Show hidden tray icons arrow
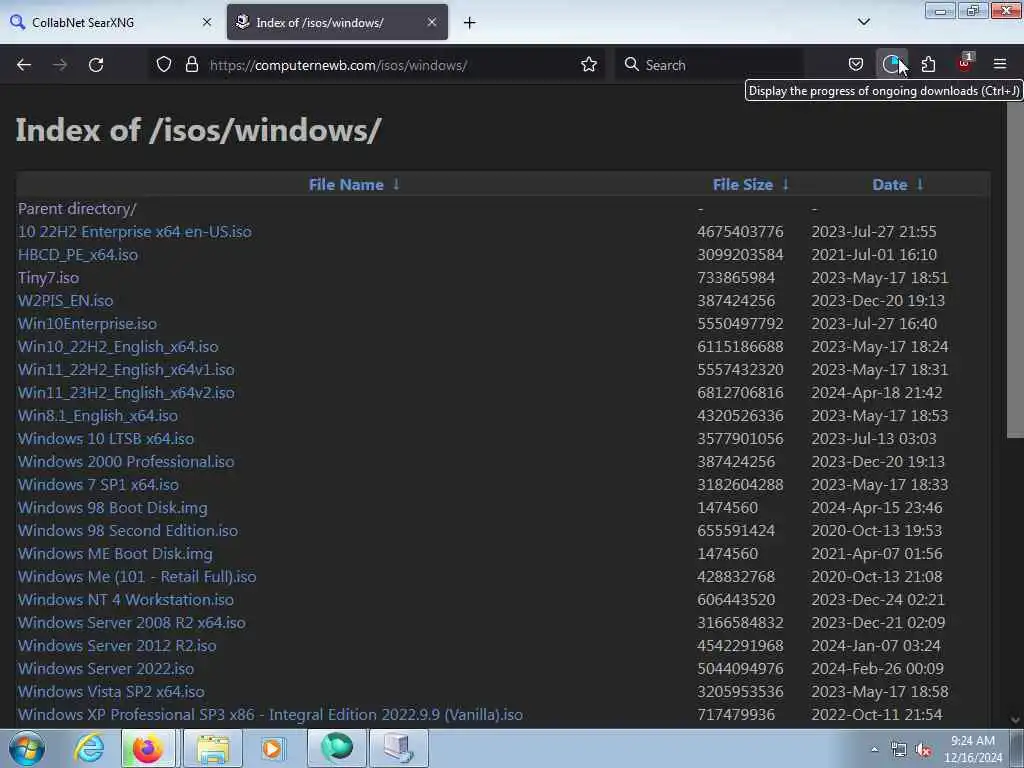 click(874, 750)
